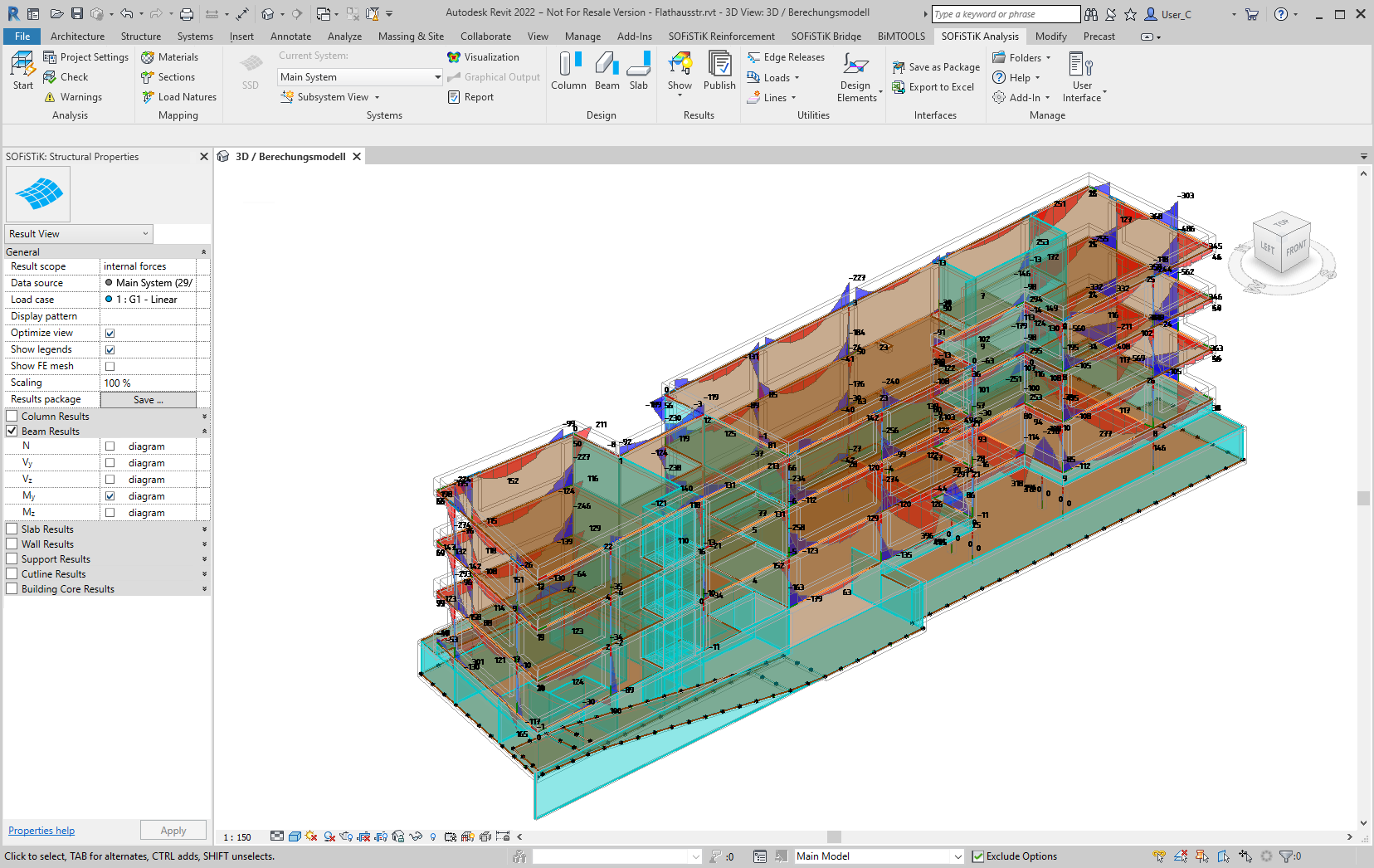Open the Properties help link
This screenshot has height=868, width=1374.
tap(41, 831)
